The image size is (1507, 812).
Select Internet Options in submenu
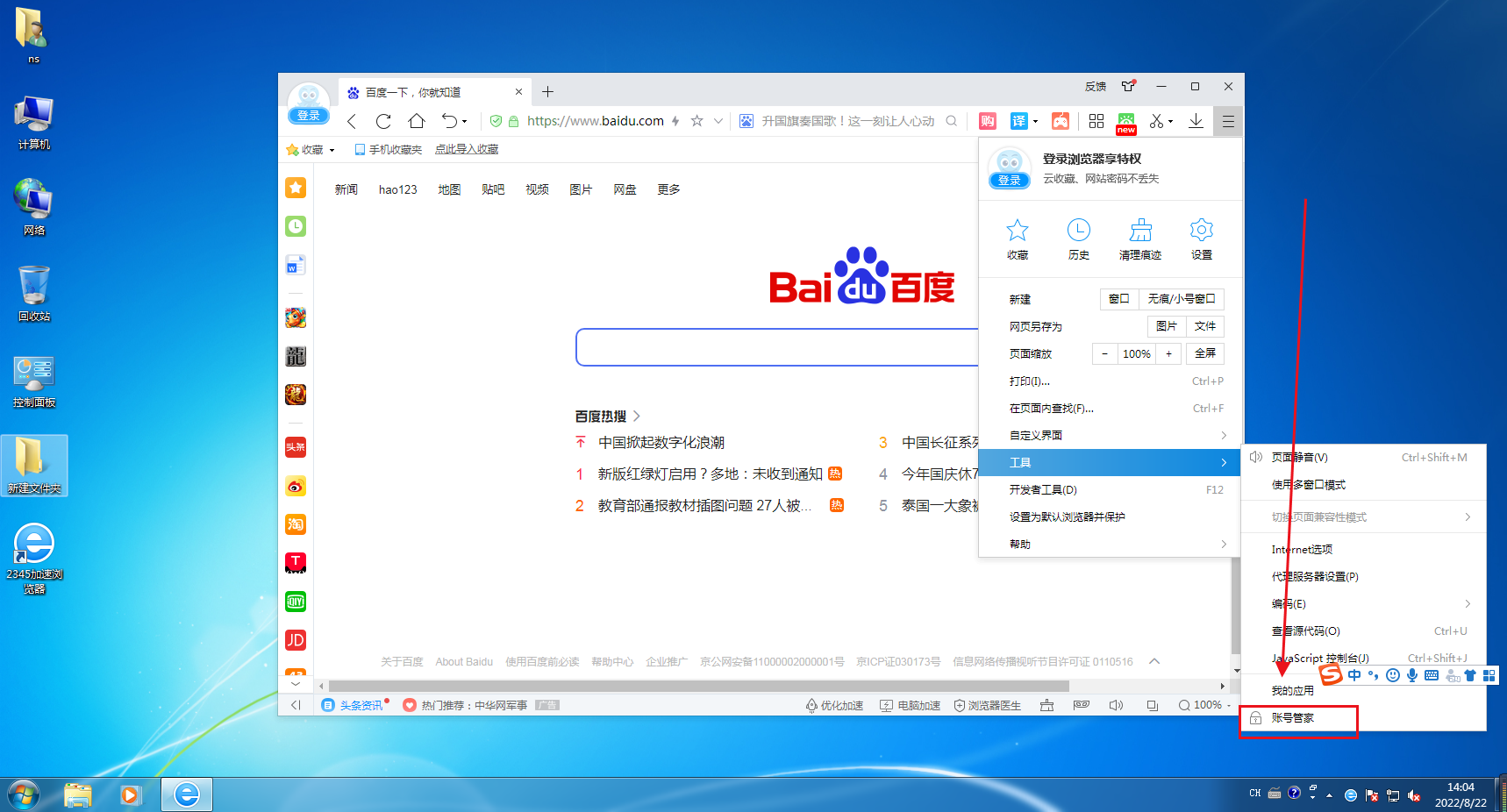(x=1364, y=549)
